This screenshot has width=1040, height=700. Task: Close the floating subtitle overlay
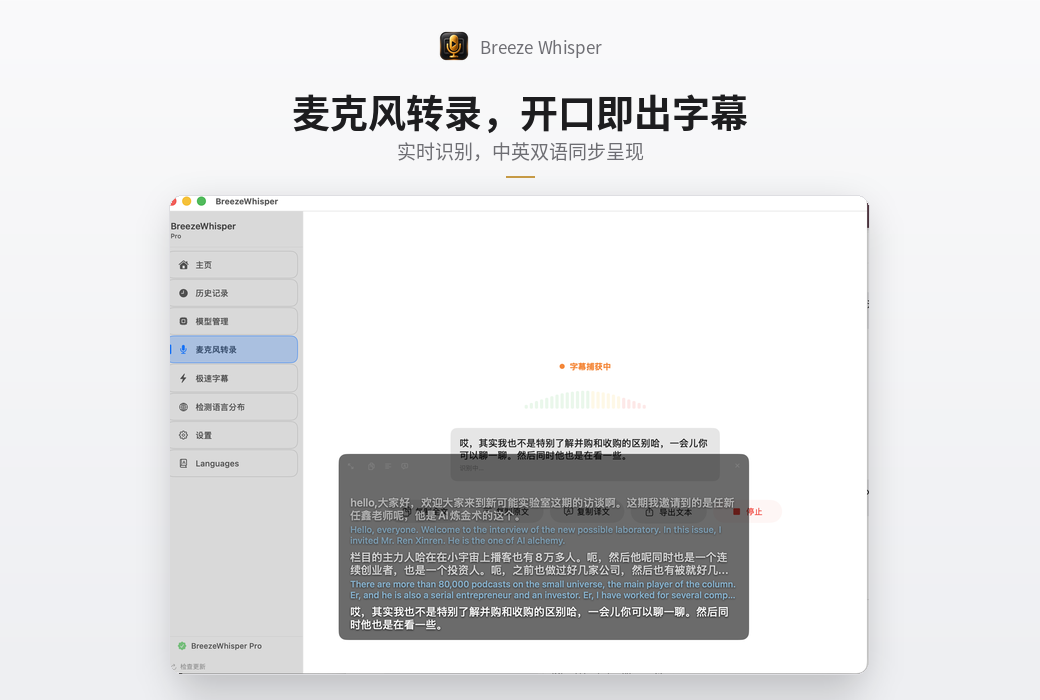(x=737, y=466)
